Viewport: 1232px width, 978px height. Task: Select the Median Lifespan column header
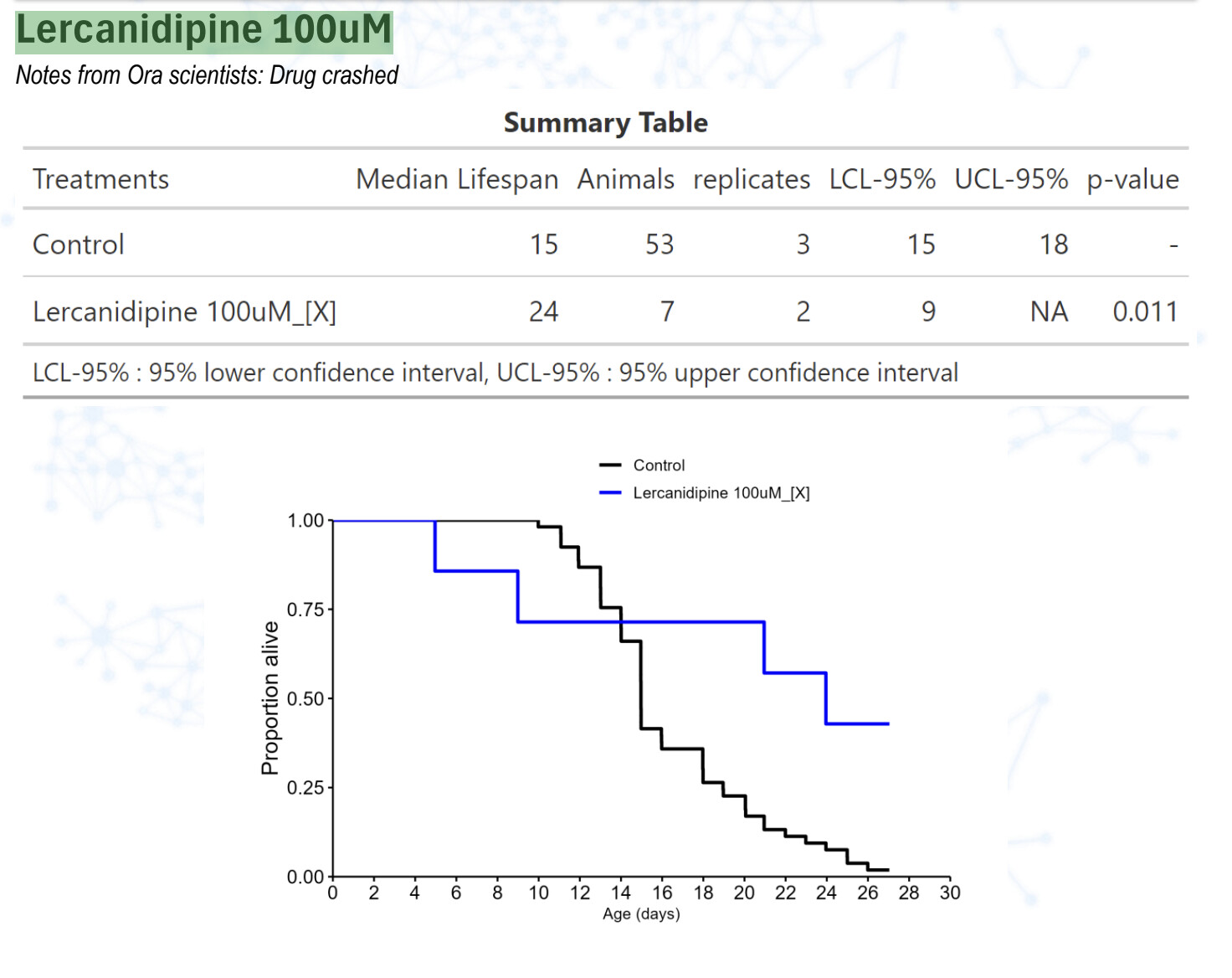[x=456, y=179]
